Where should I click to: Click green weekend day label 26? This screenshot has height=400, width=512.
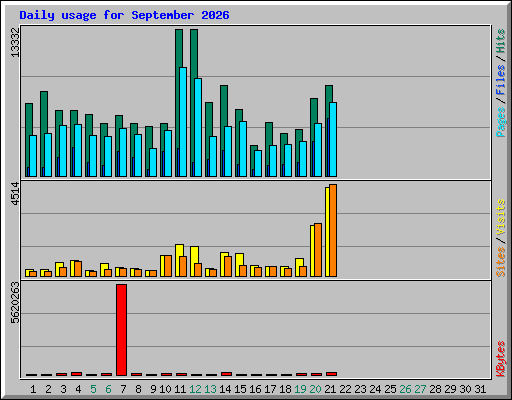tap(405, 389)
